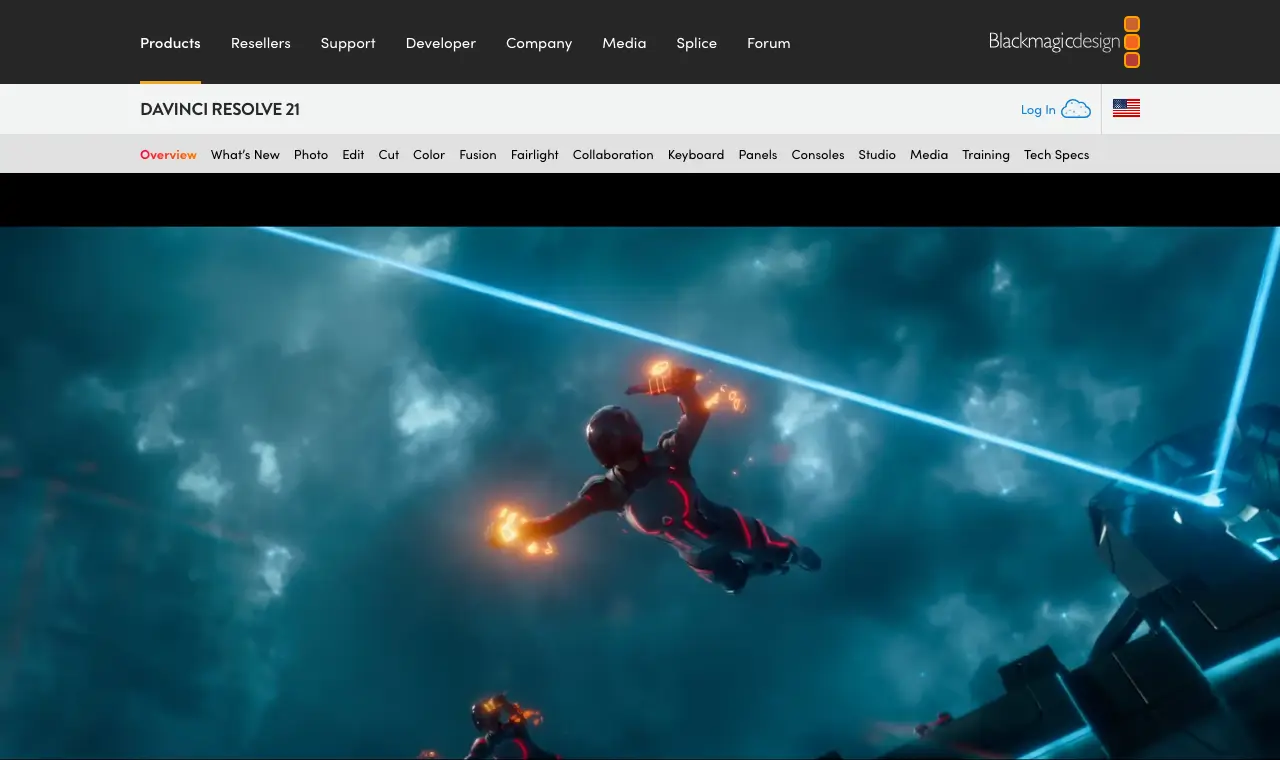Image resolution: width=1280 pixels, height=760 pixels.
Task: Visit the Forum link
Action: [769, 43]
